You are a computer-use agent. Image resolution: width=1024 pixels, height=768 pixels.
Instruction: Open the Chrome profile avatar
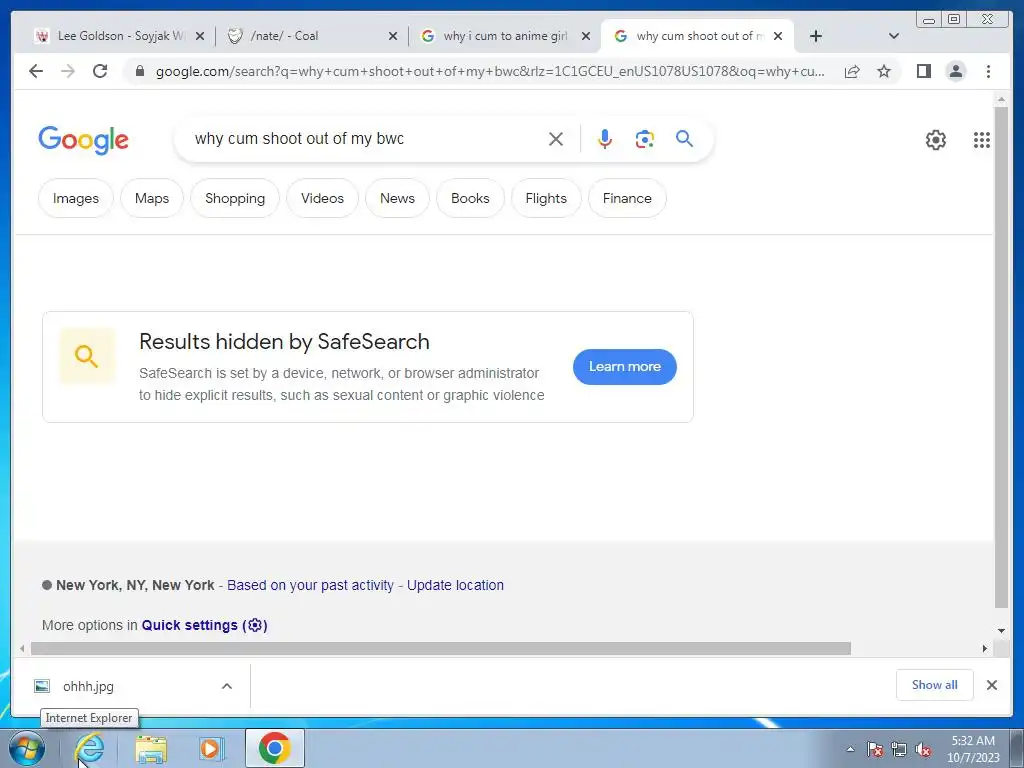955,71
